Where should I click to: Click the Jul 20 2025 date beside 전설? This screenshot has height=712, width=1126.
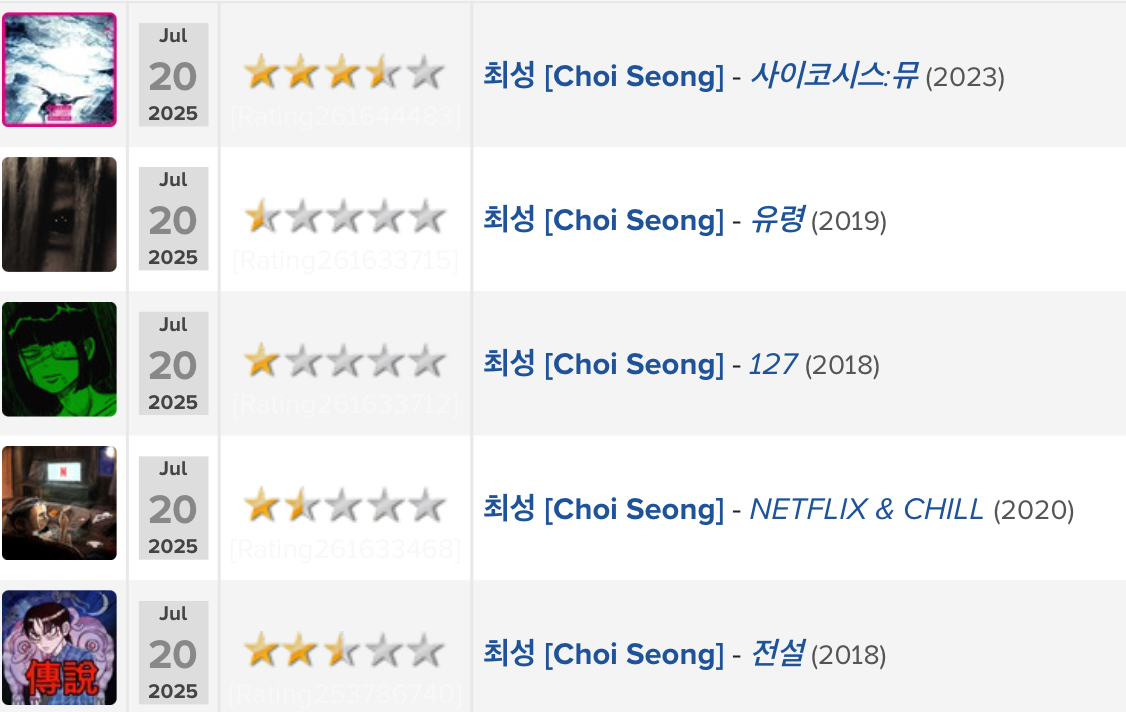click(173, 652)
